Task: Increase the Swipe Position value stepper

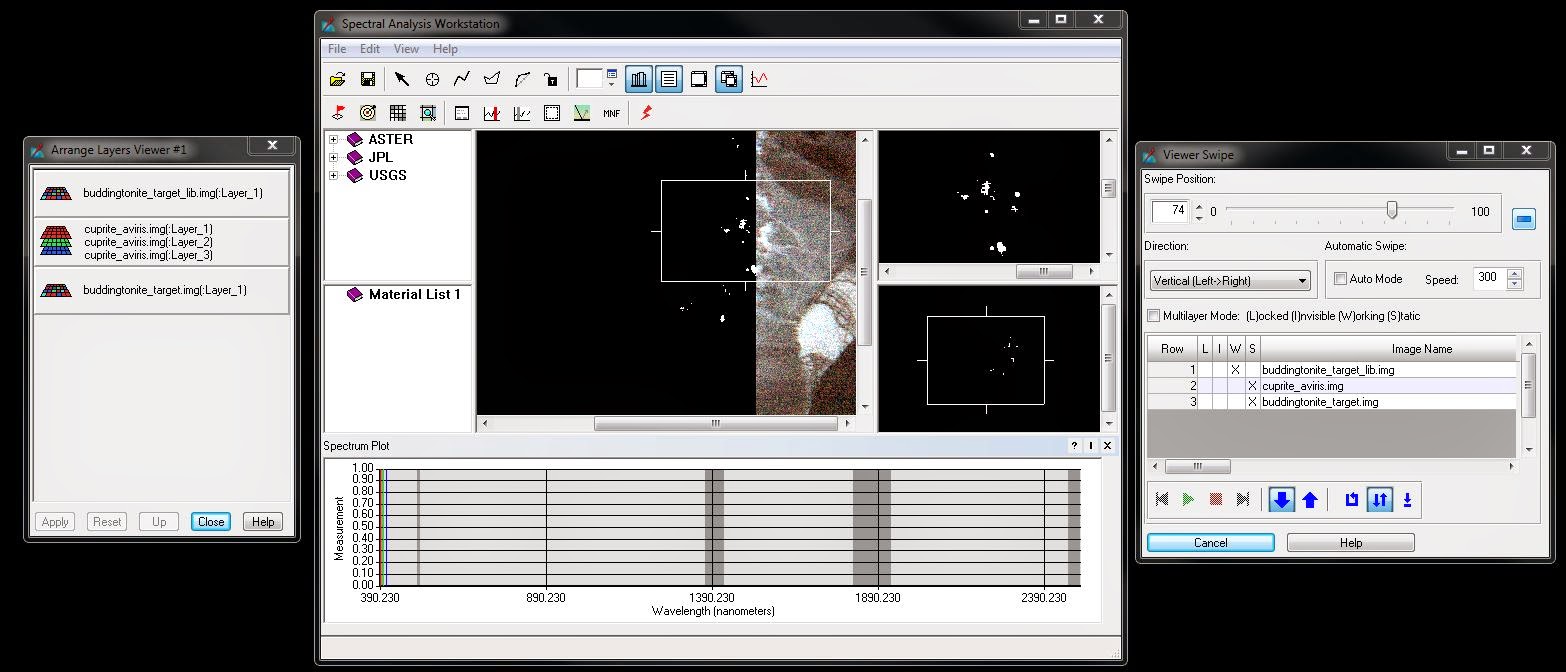Action: pyautogui.click(x=1197, y=206)
